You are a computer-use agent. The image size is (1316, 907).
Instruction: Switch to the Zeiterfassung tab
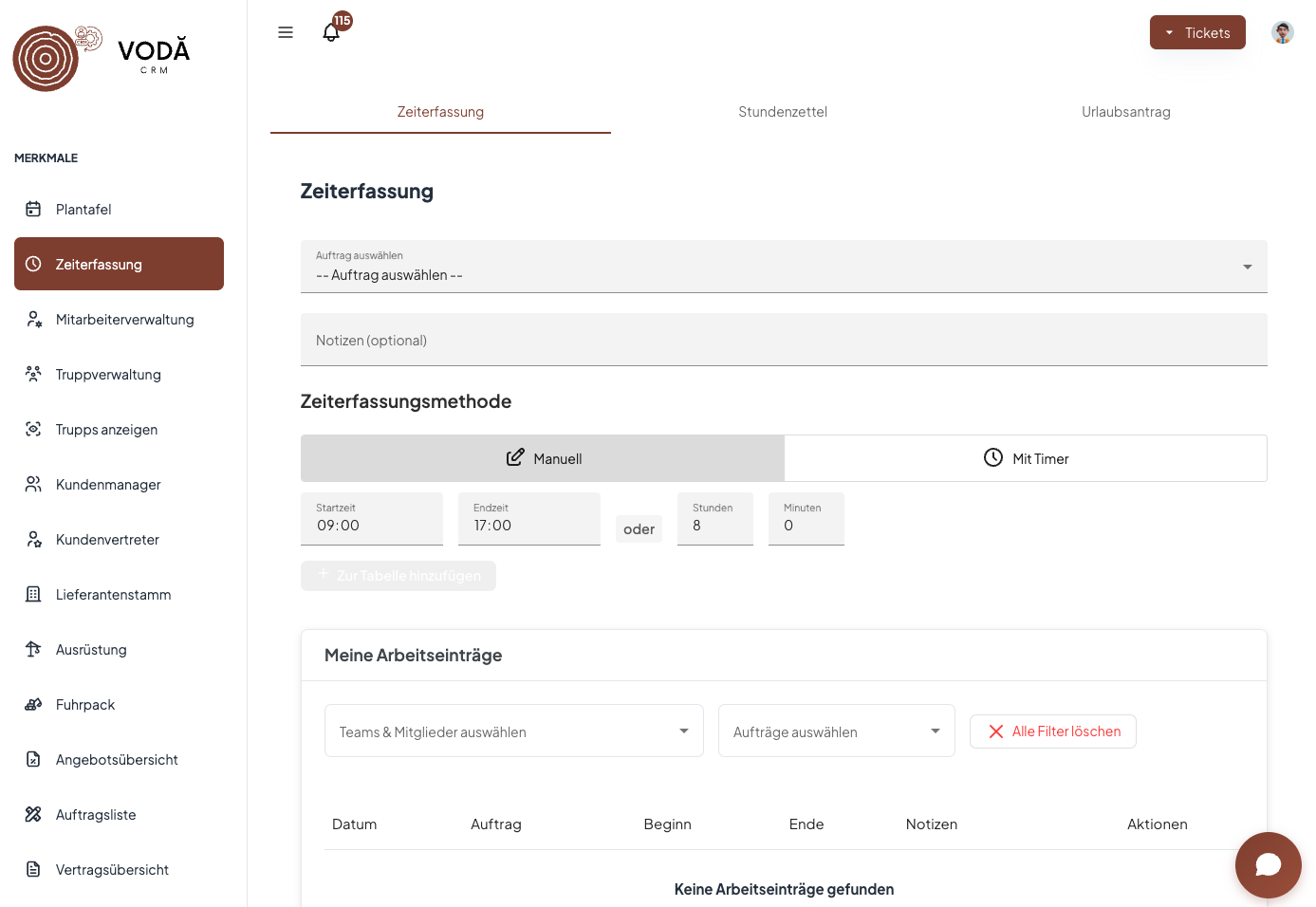440,112
